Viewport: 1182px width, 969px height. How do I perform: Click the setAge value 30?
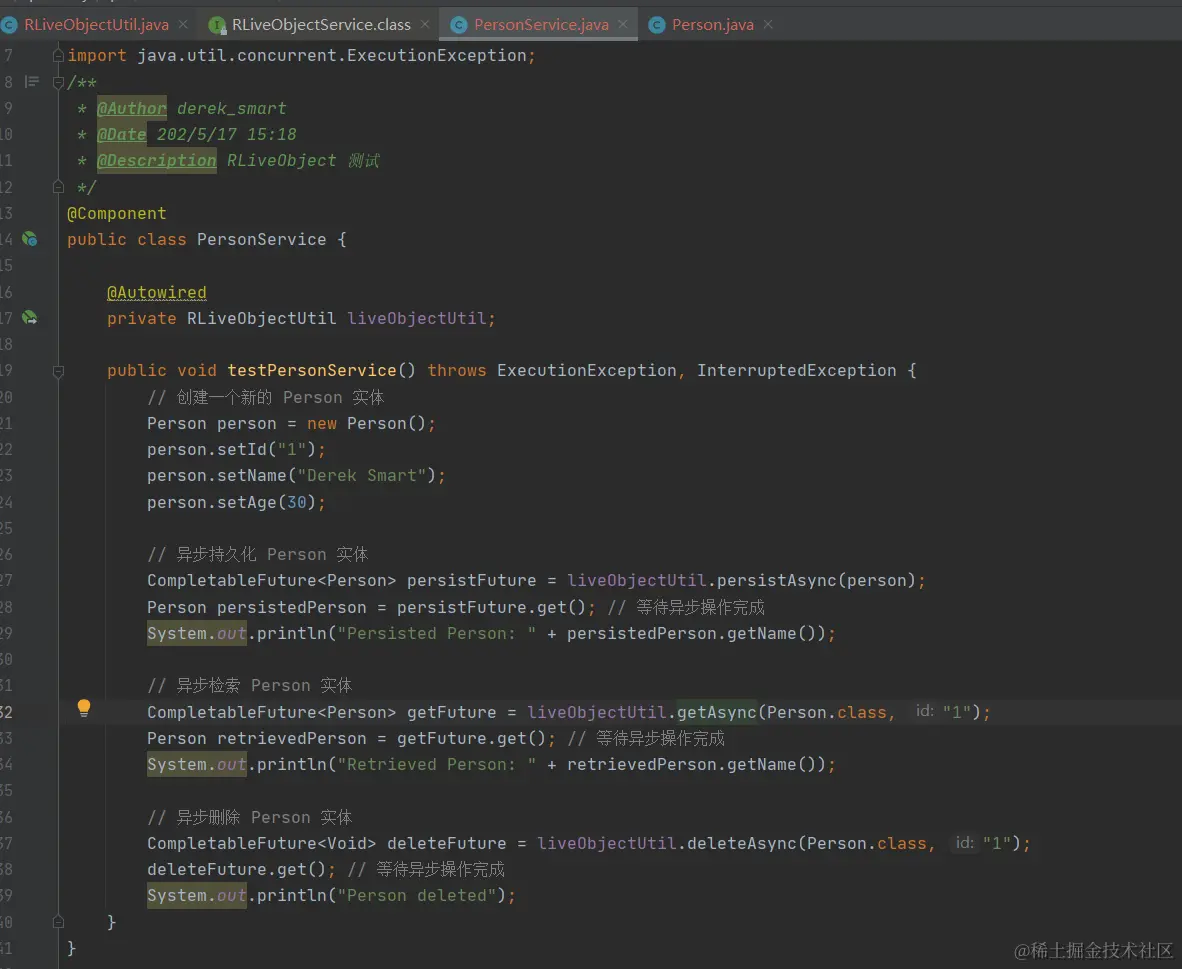(297, 502)
